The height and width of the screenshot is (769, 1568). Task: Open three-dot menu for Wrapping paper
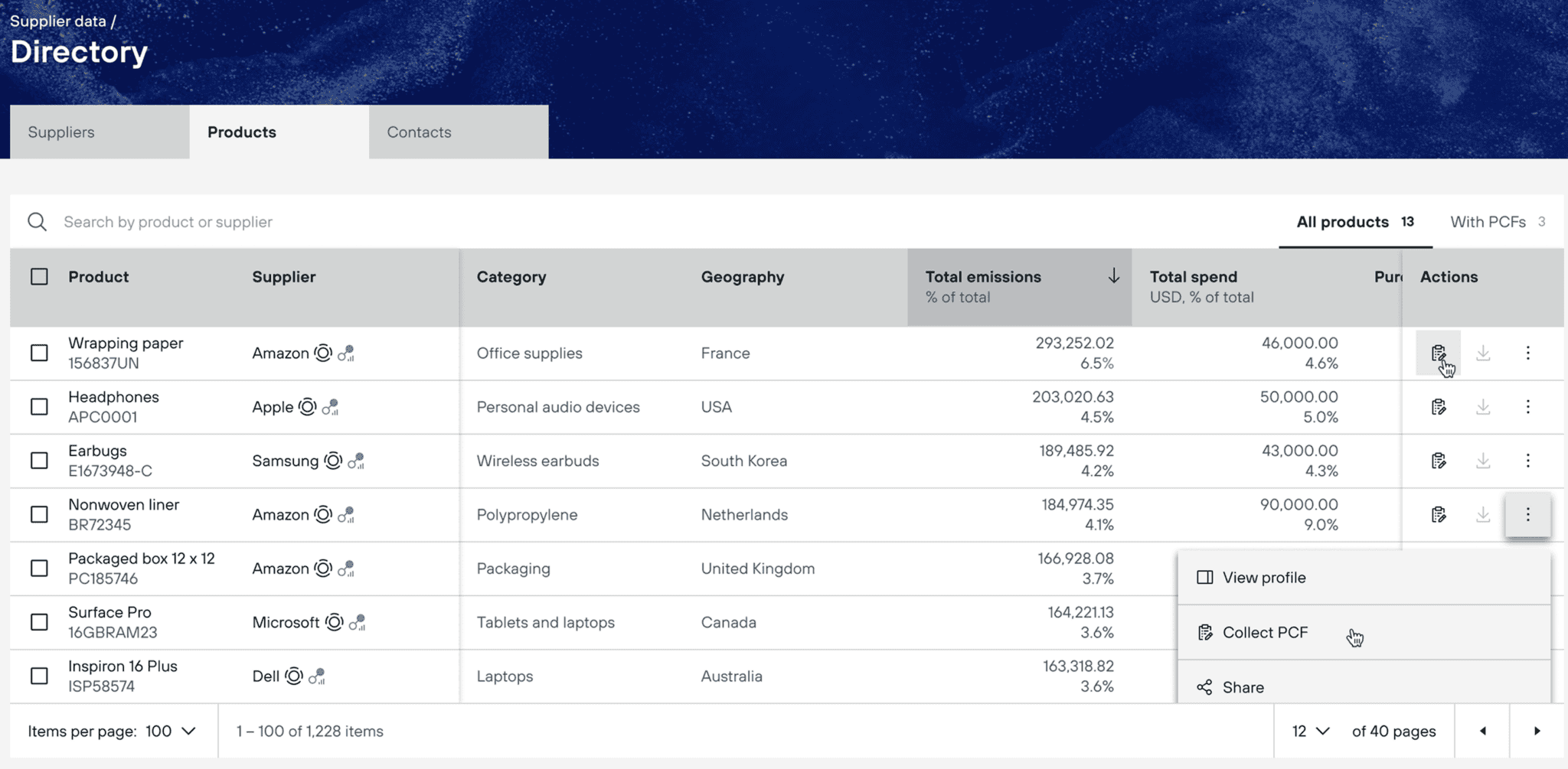click(1527, 353)
